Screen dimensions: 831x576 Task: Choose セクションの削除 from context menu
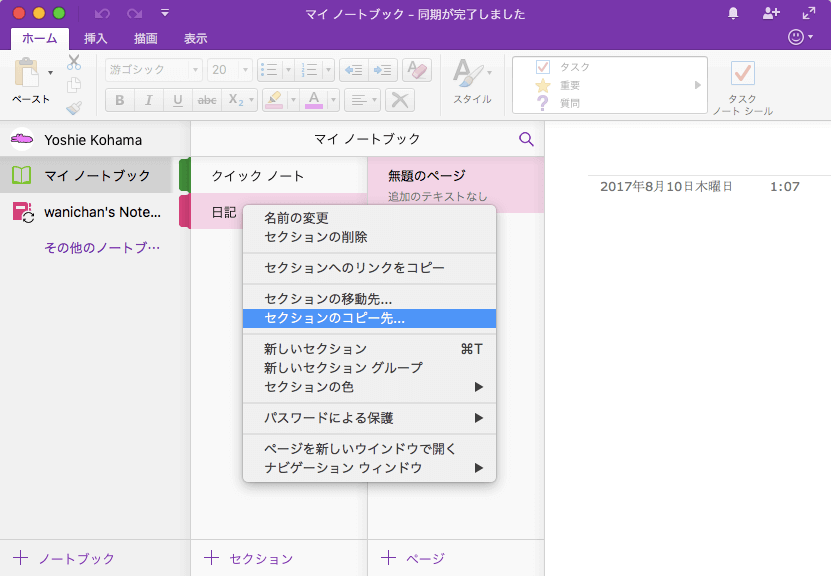(x=369, y=237)
